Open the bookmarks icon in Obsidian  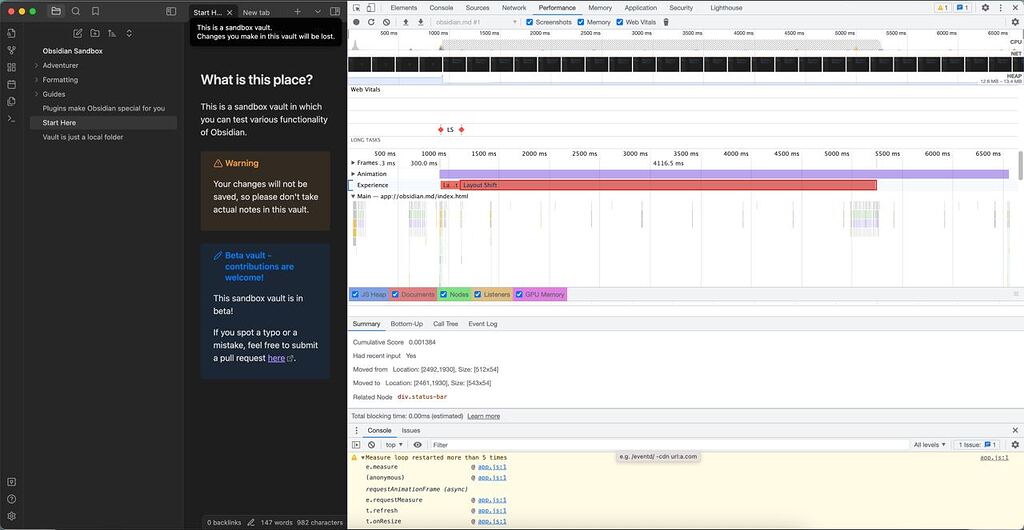coord(95,11)
